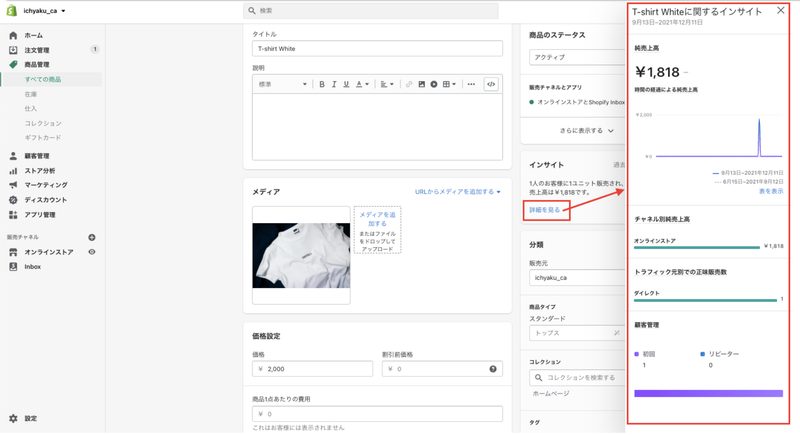The image size is (800, 435).
Task: Click the marketing megaphone icon
Action: pyautogui.click(x=13, y=185)
